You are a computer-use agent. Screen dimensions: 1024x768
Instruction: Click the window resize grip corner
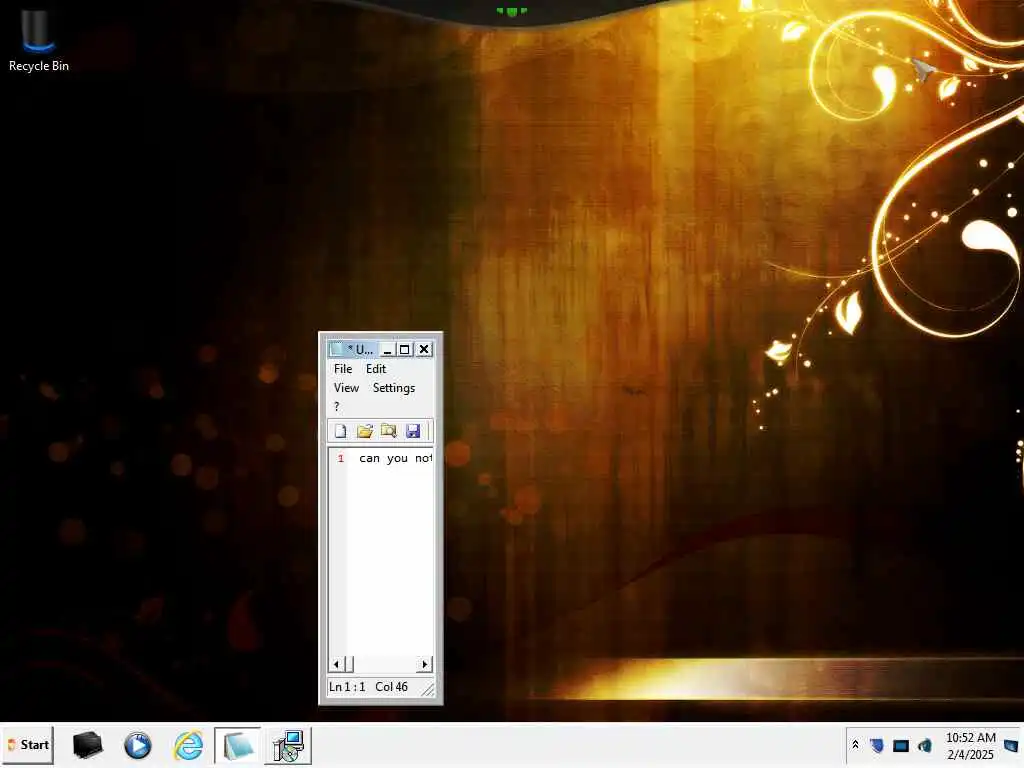click(x=428, y=689)
